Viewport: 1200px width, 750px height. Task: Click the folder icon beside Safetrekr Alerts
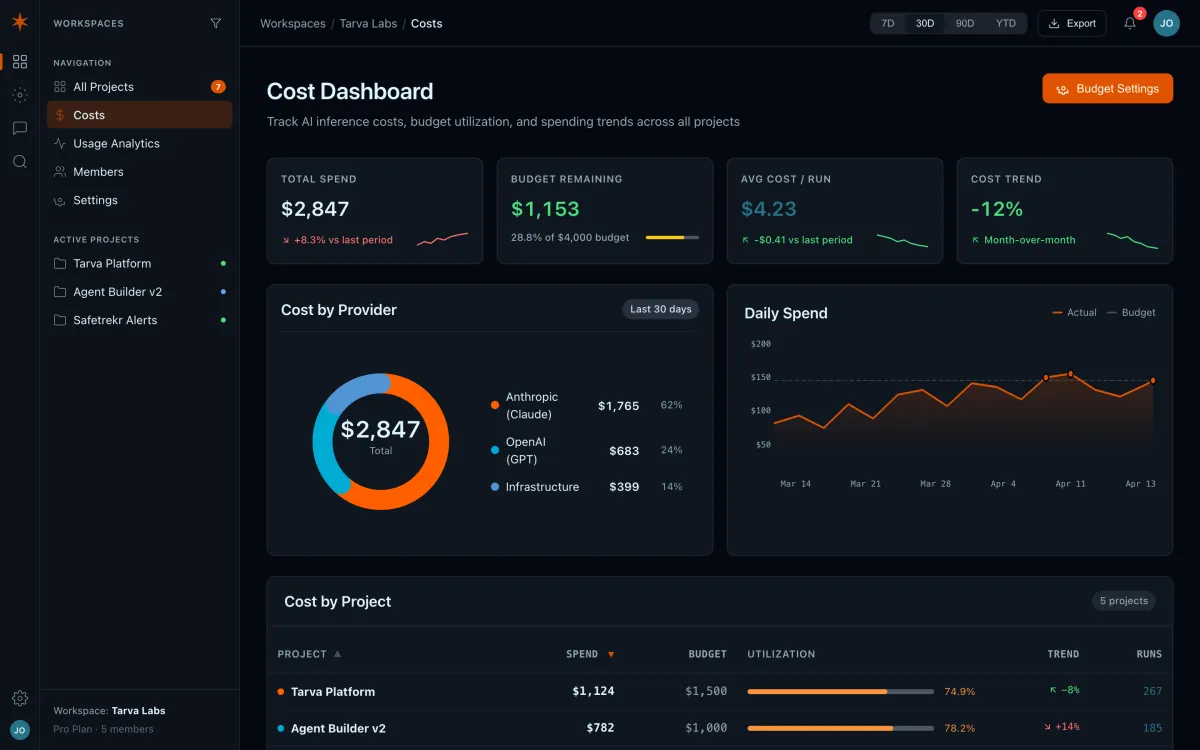pyautogui.click(x=60, y=320)
